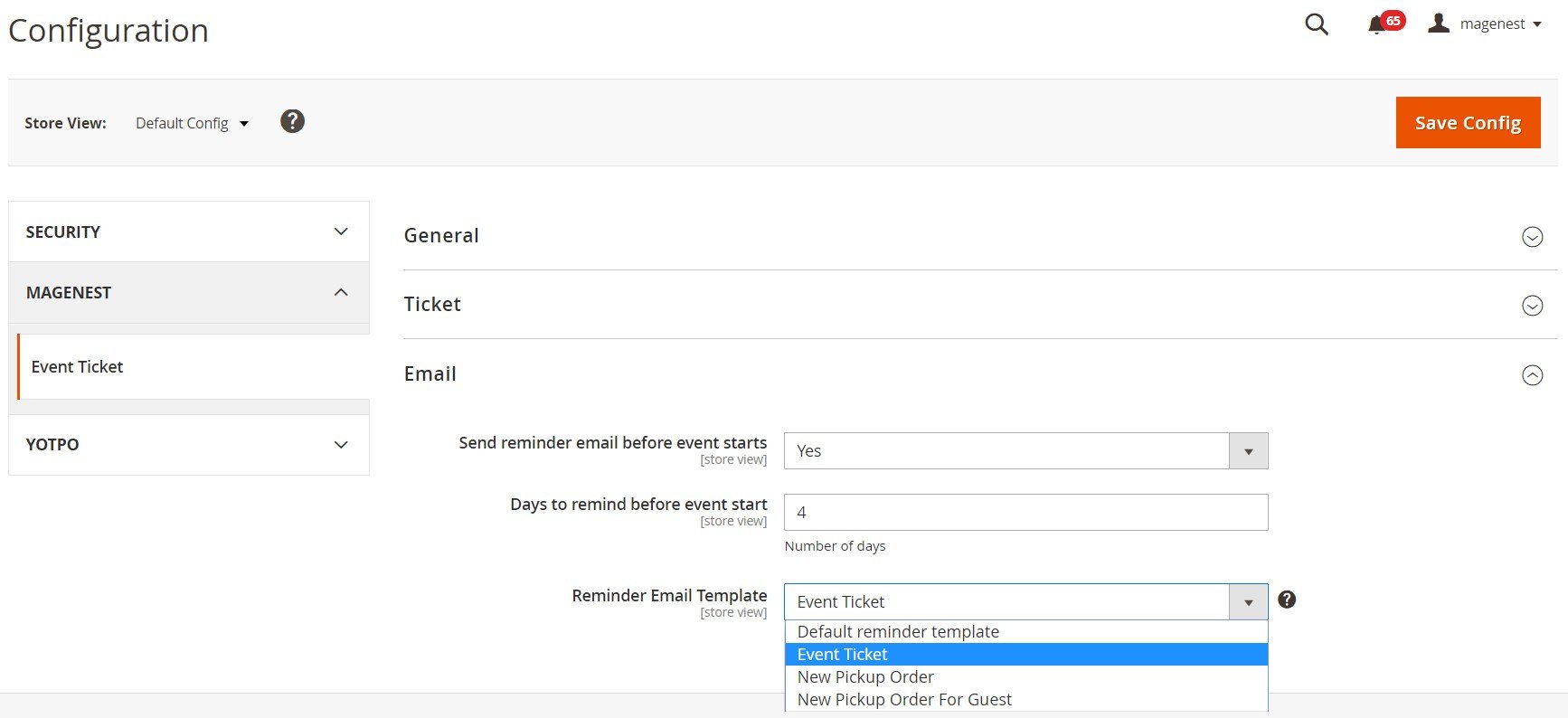Click the Configuration page title

pyautogui.click(x=109, y=31)
